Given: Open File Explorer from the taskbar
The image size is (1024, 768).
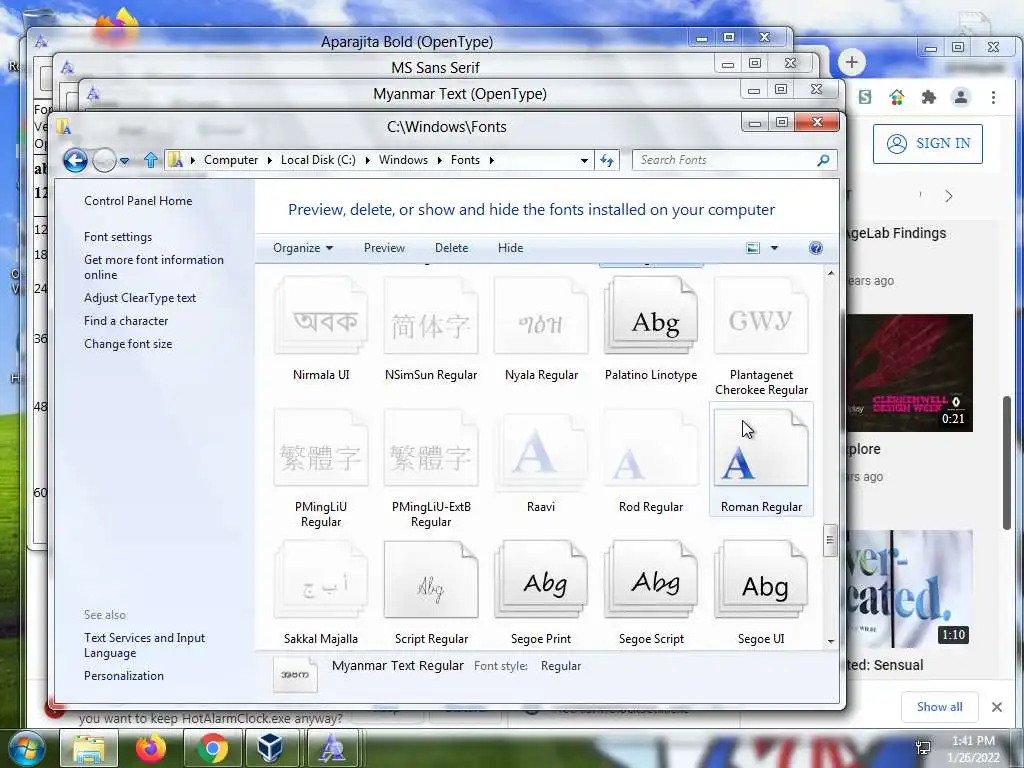Looking at the screenshot, I should (x=89, y=748).
